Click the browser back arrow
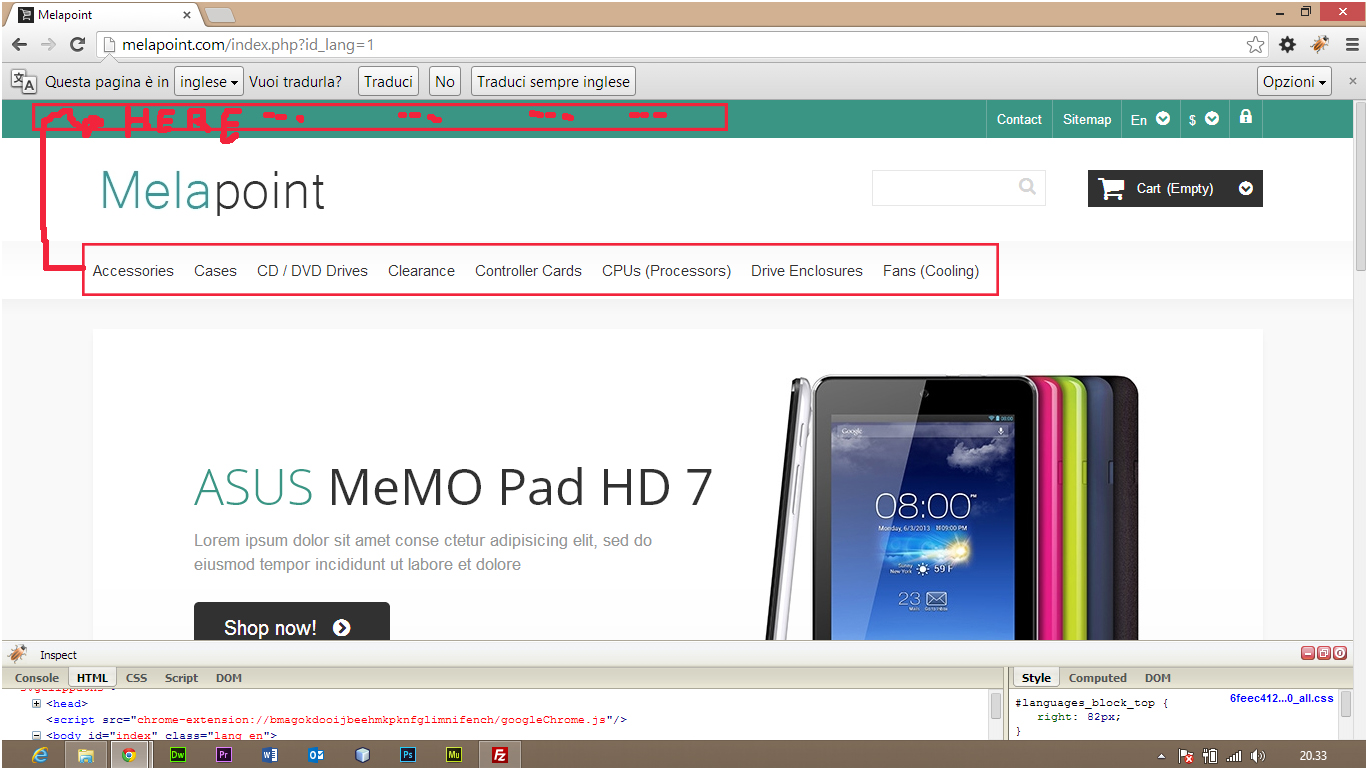Viewport: 1366px width, 768px height. click(19, 44)
